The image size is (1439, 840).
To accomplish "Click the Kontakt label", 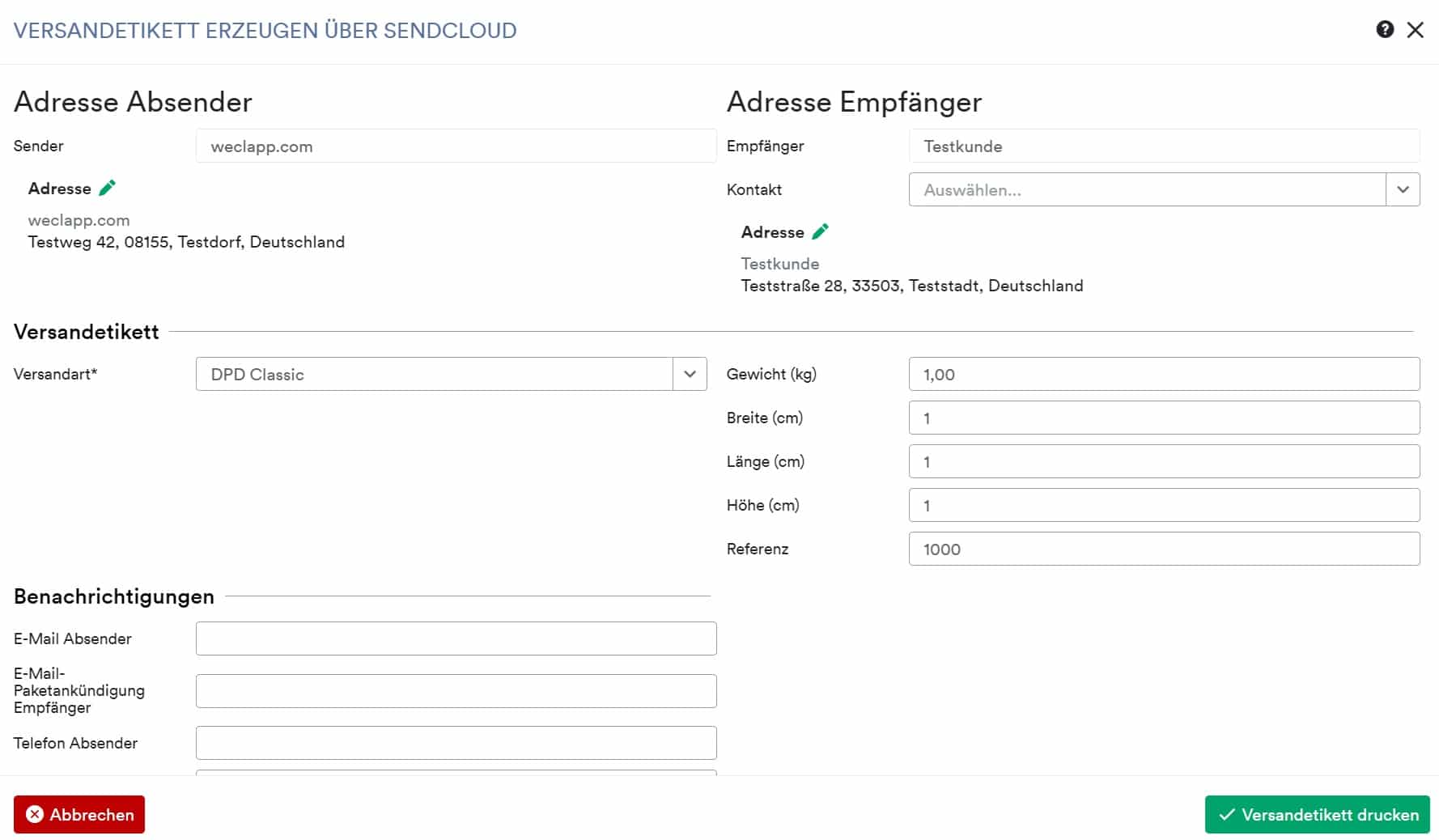I will click(x=754, y=189).
